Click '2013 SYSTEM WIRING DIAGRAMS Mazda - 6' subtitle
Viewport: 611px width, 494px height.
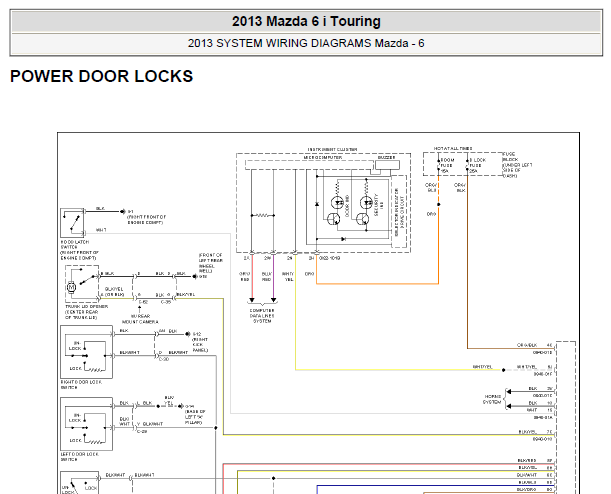(306, 43)
